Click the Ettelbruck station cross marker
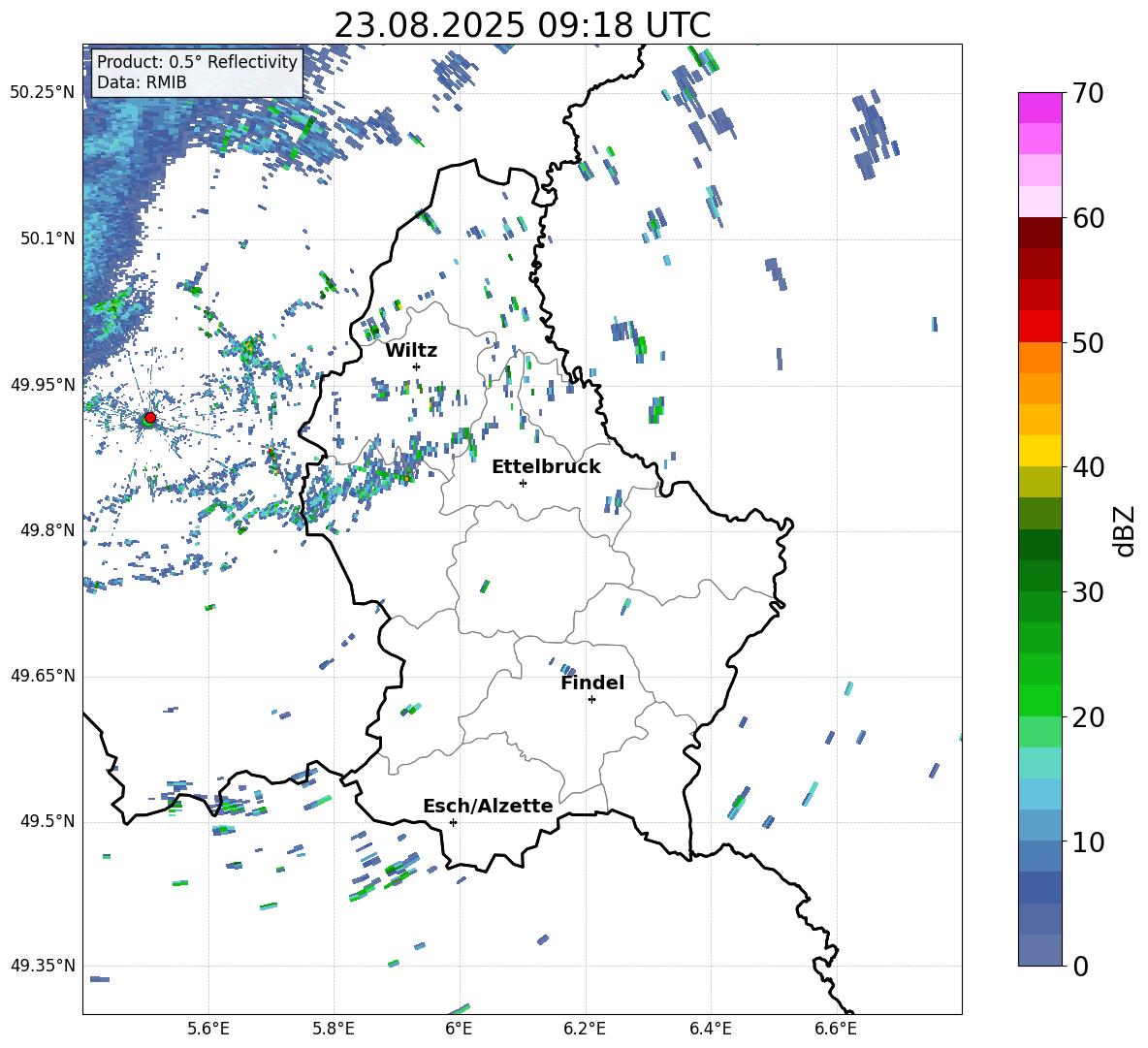This screenshot has height=1048, width=1148. point(523,483)
